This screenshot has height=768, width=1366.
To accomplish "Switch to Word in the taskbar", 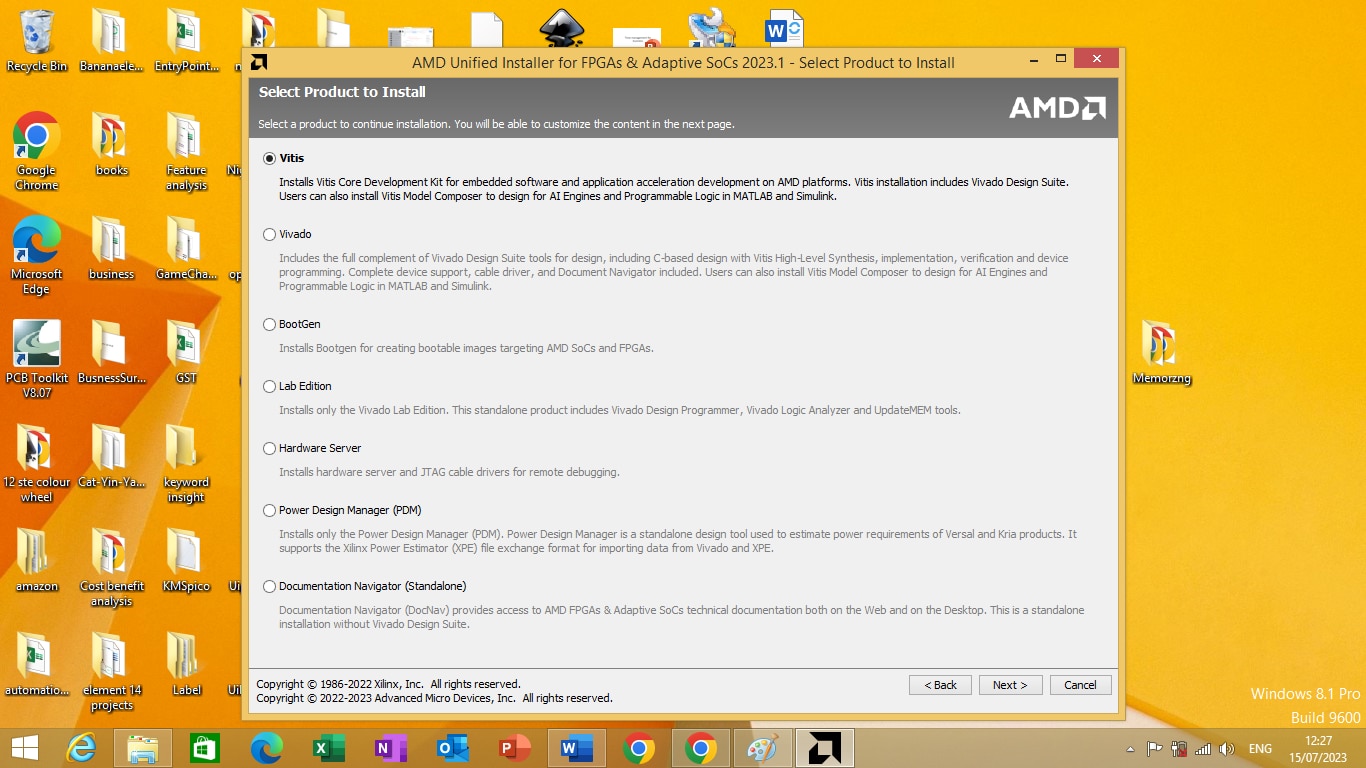I will pyautogui.click(x=577, y=748).
